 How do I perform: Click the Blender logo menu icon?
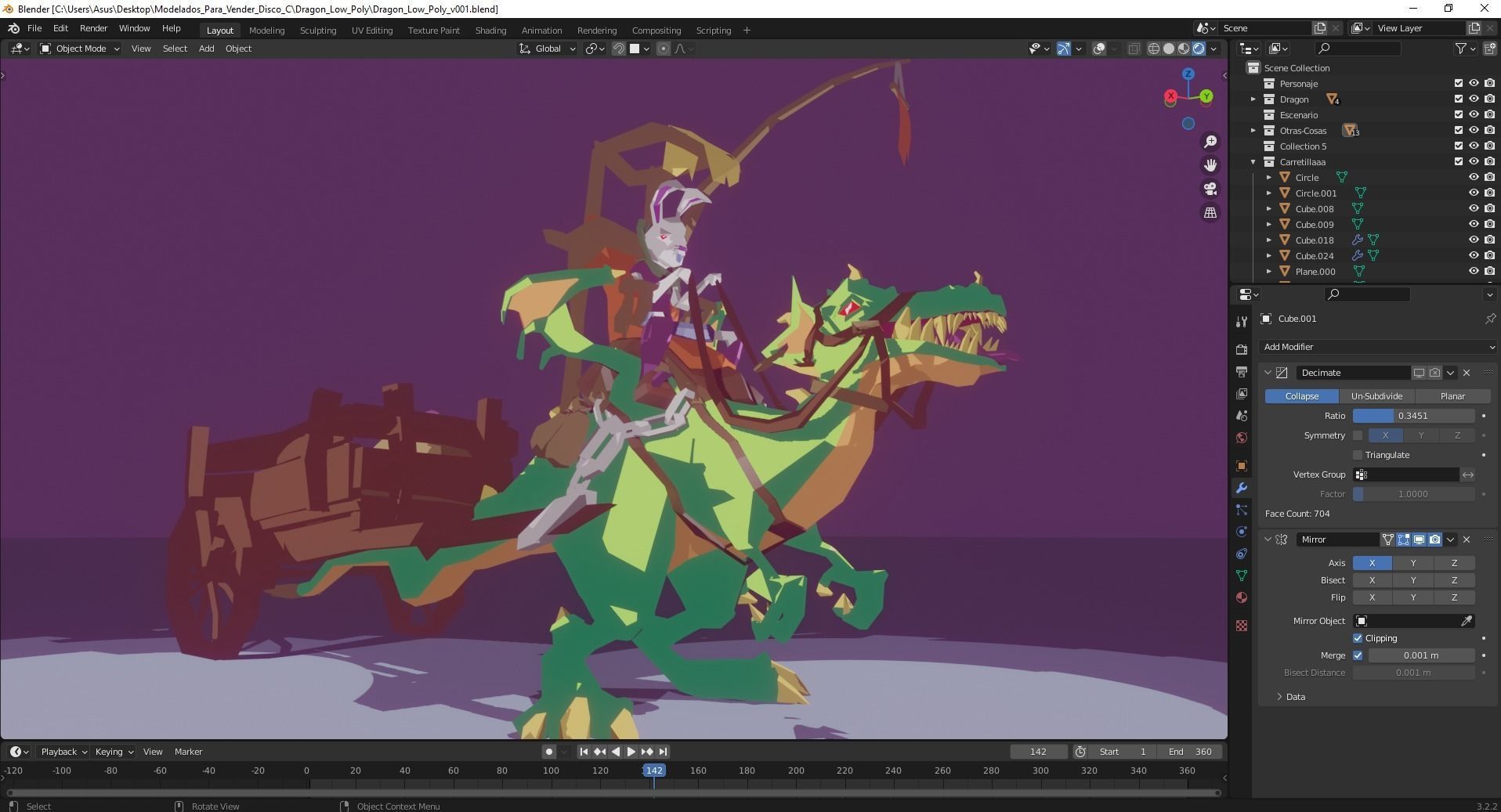pyautogui.click(x=13, y=28)
